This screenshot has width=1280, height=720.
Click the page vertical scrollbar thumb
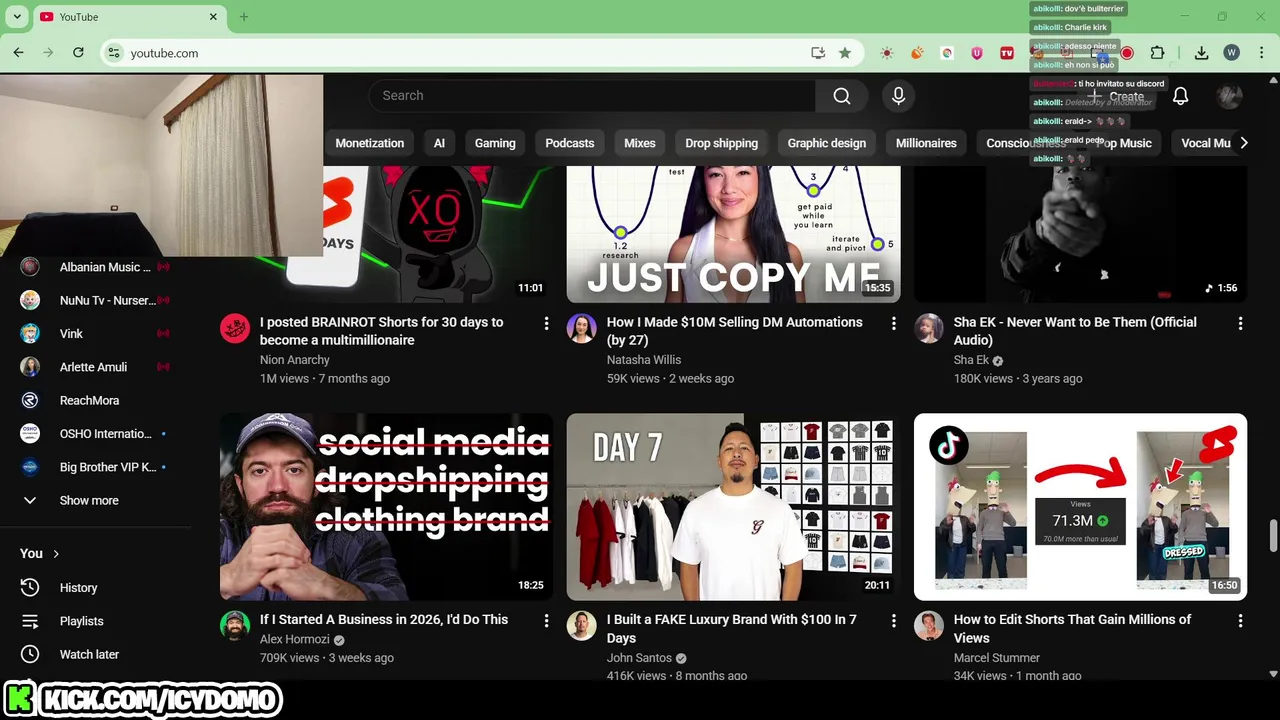point(1273,535)
